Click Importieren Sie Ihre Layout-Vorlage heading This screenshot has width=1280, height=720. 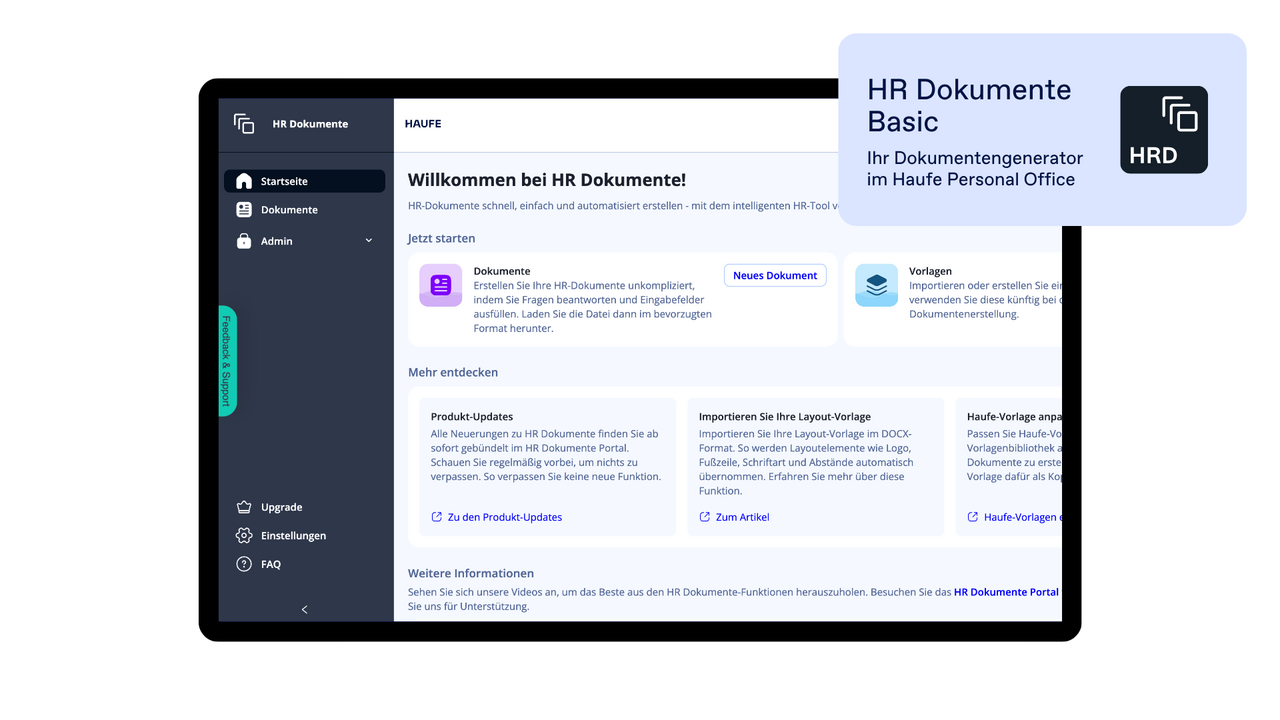point(785,416)
